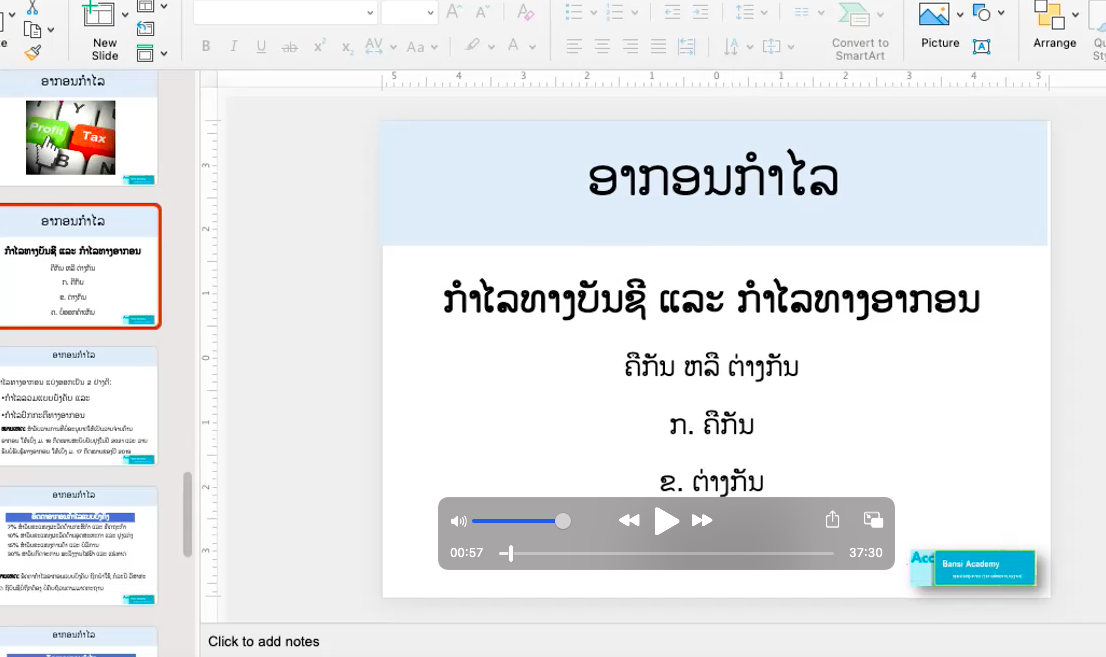The image size is (1106, 657).
Task: Apply the font color
Action: [514, 46]
